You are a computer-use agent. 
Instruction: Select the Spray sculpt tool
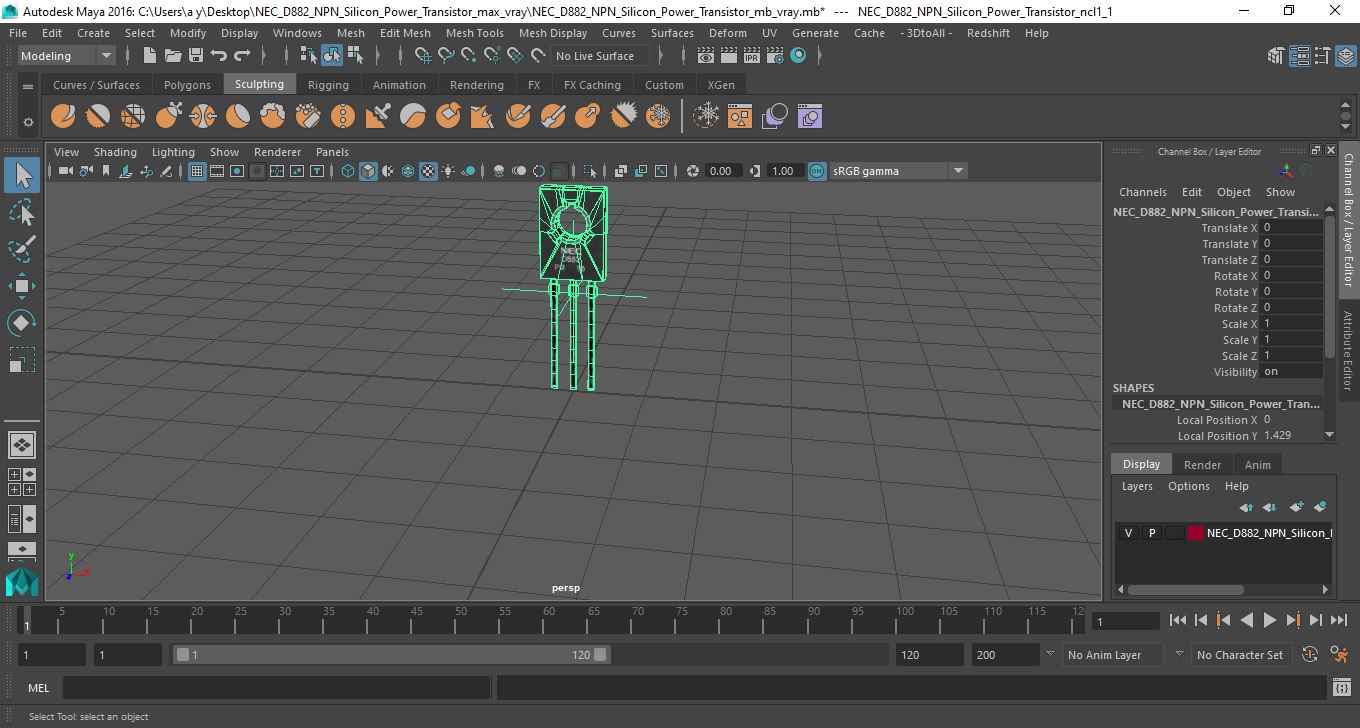tap(308, 117)
